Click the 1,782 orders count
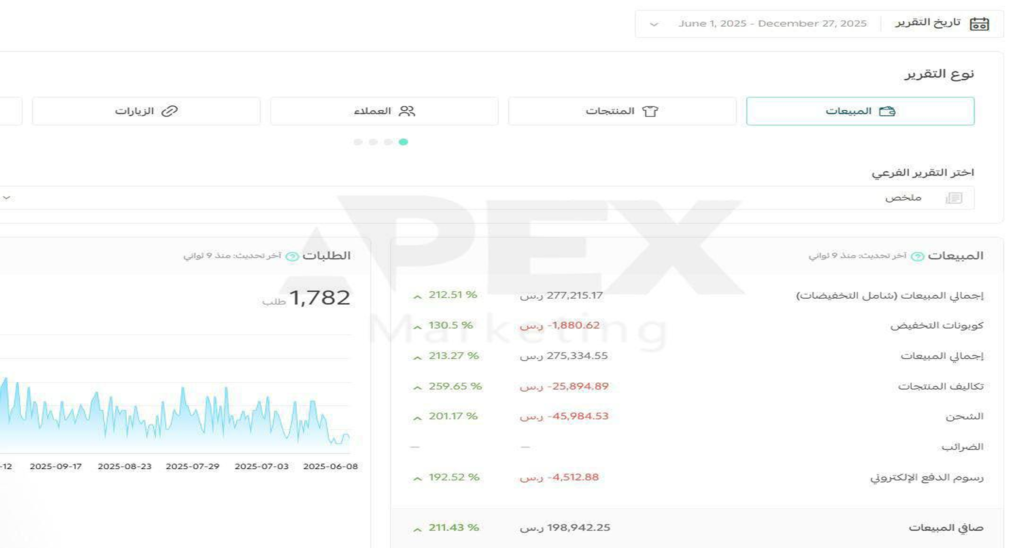The image size is (1024, 548). (x=319, y=298)
